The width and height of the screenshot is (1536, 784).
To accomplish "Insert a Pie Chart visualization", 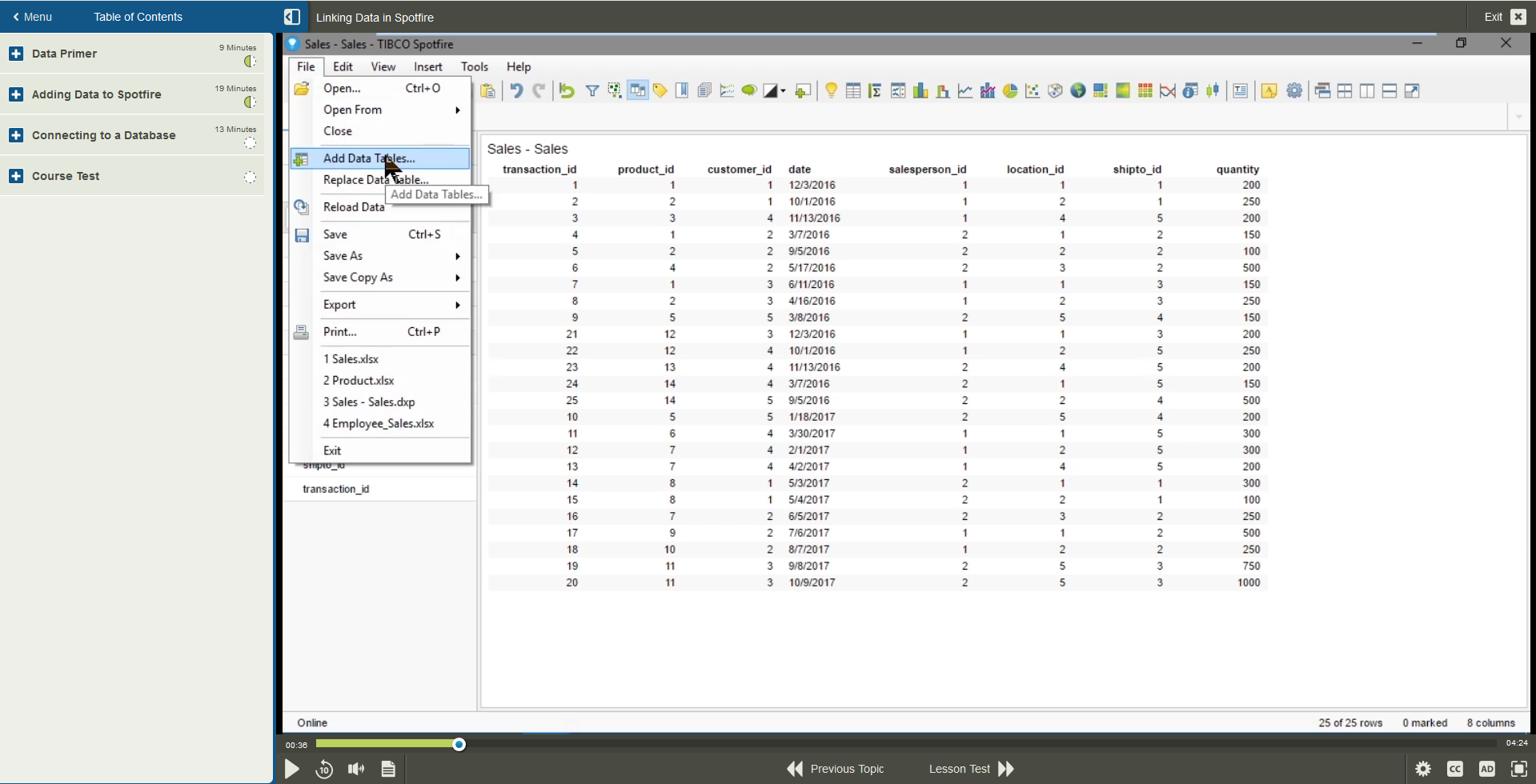I will click(x=1009, y=90).
